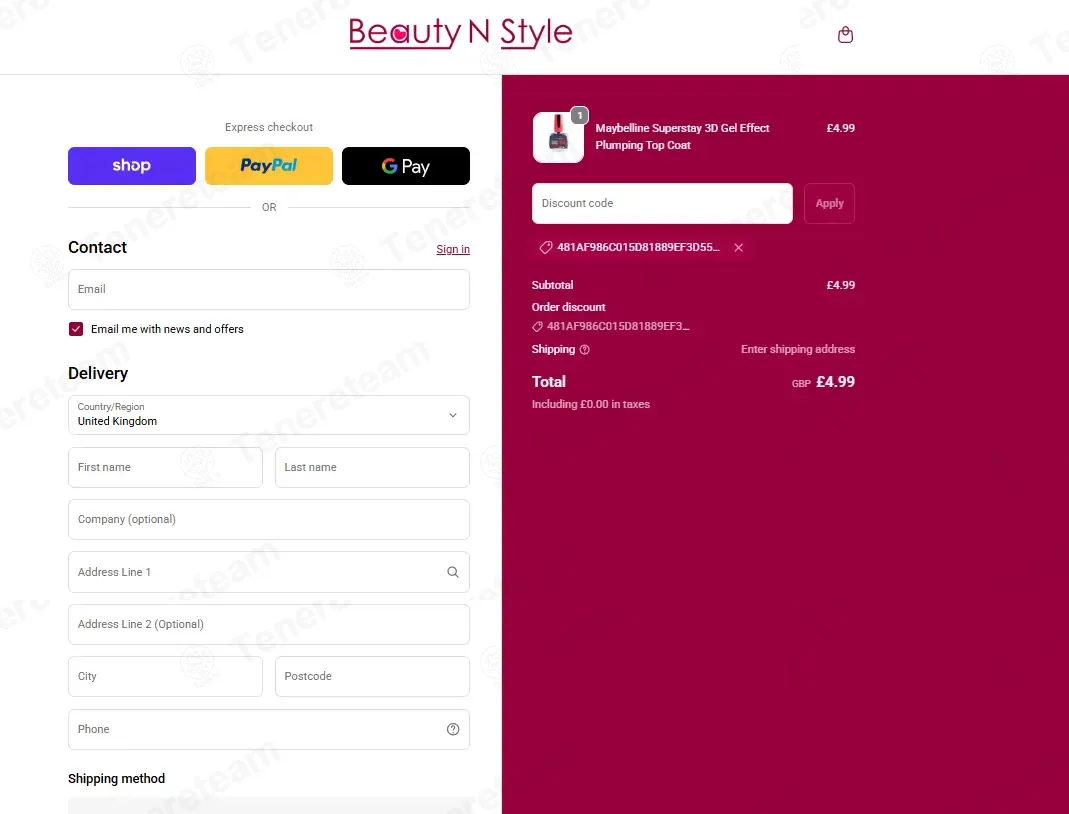The width and height of the screenshot is (1069, 814).
Task: Pay with Shop Pay button
Action: click(x=132, y=166)
